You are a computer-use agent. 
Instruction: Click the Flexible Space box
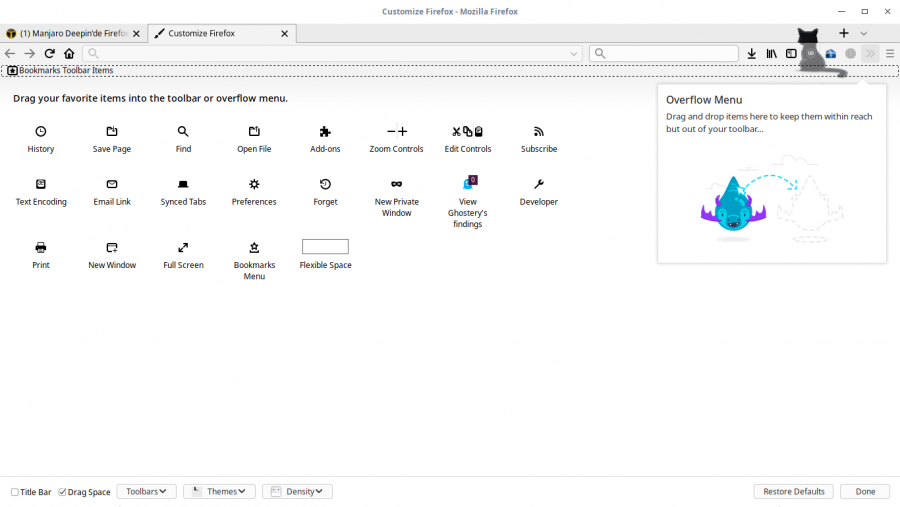coord(325,247)
